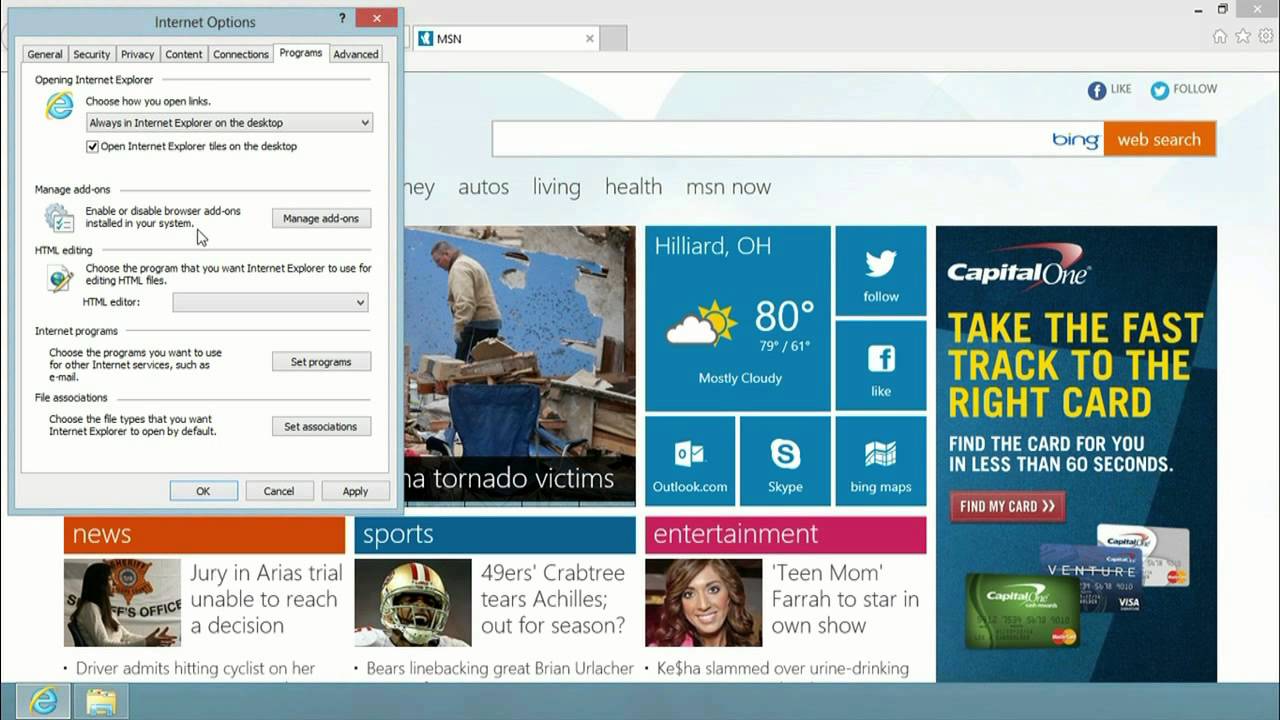The width and height of the screenshot is (1280, 720).
Task: Open the tornado victims featured photo
Action: tap(520, 365)
